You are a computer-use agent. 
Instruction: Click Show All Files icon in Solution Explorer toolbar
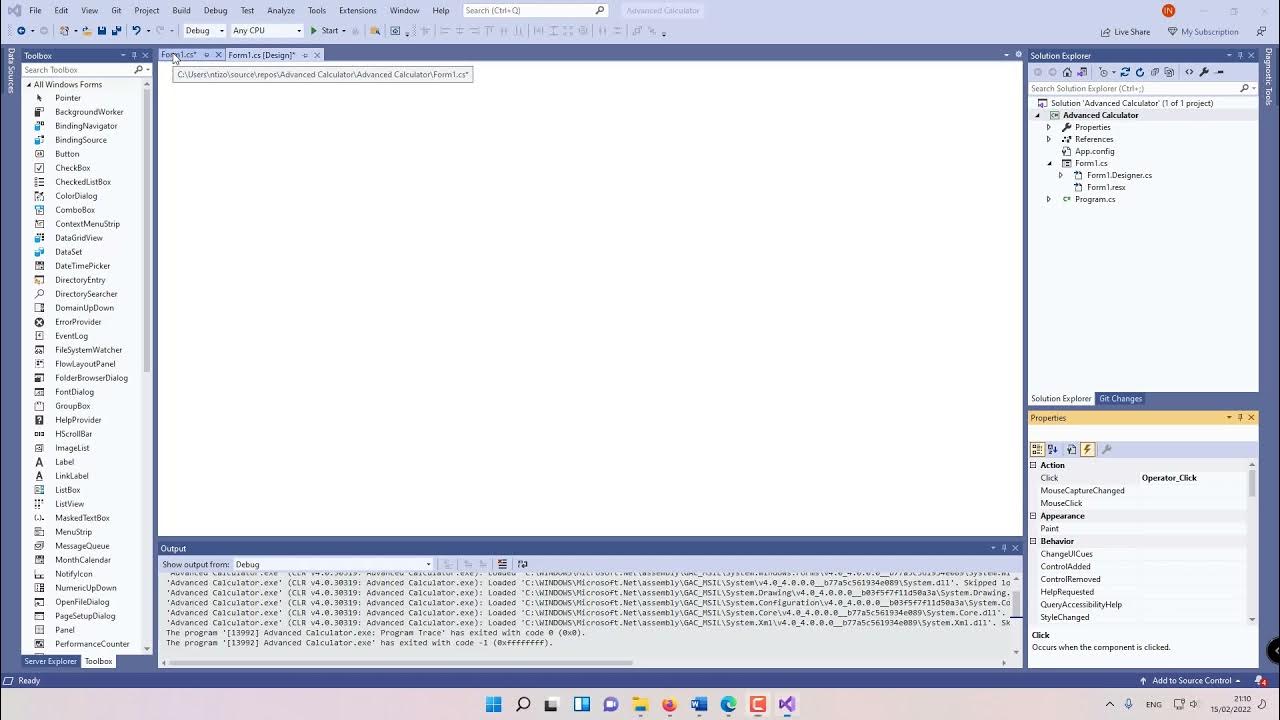[x=1168, y=72]
